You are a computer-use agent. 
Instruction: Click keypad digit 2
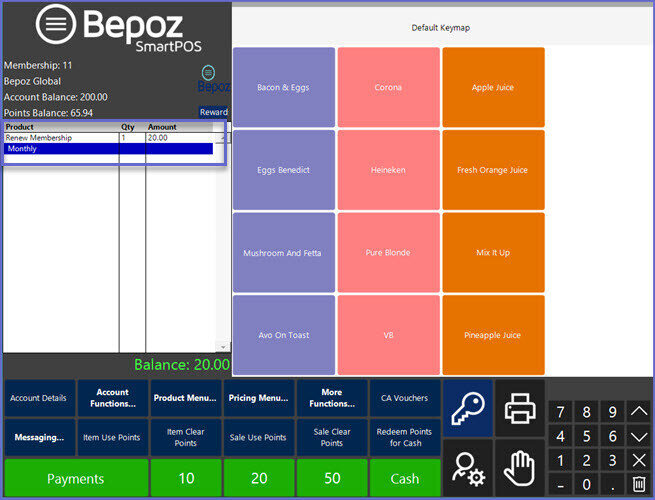[x=586, y=460]
